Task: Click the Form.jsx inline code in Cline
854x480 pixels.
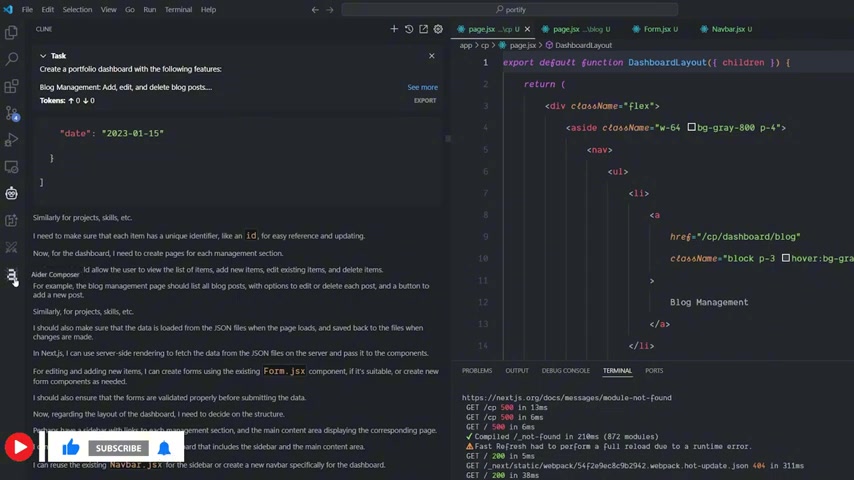Action: tap(284, 371)
